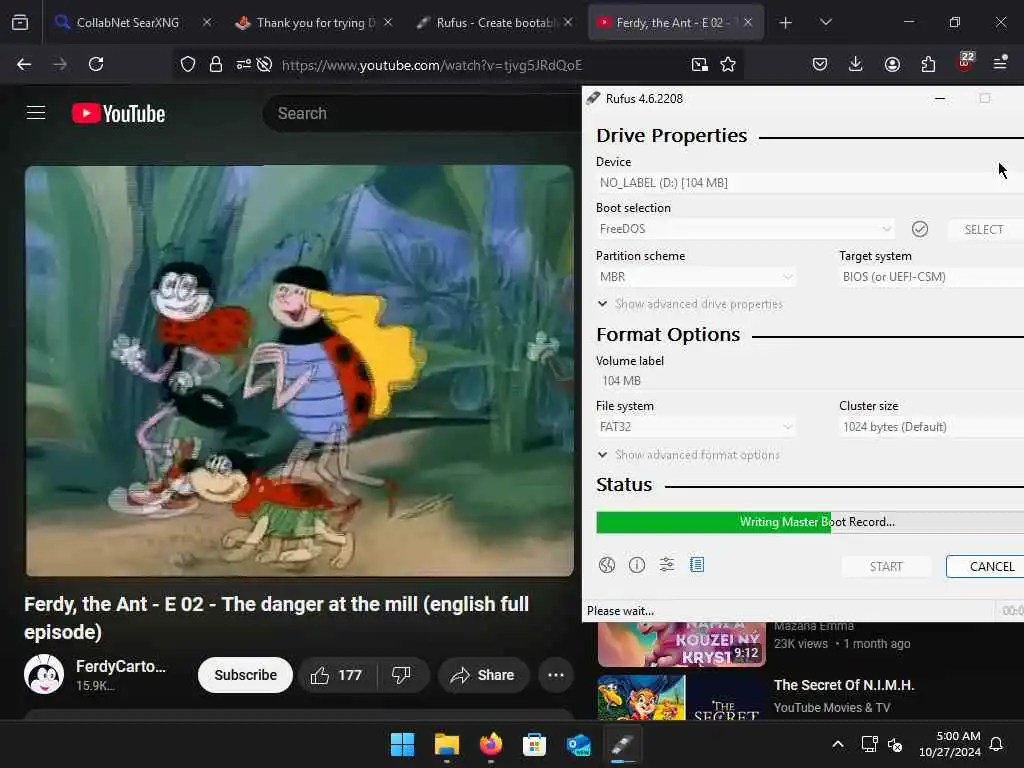
Task: Click the Rufus SELECT button
Action: tap(984, 230)
